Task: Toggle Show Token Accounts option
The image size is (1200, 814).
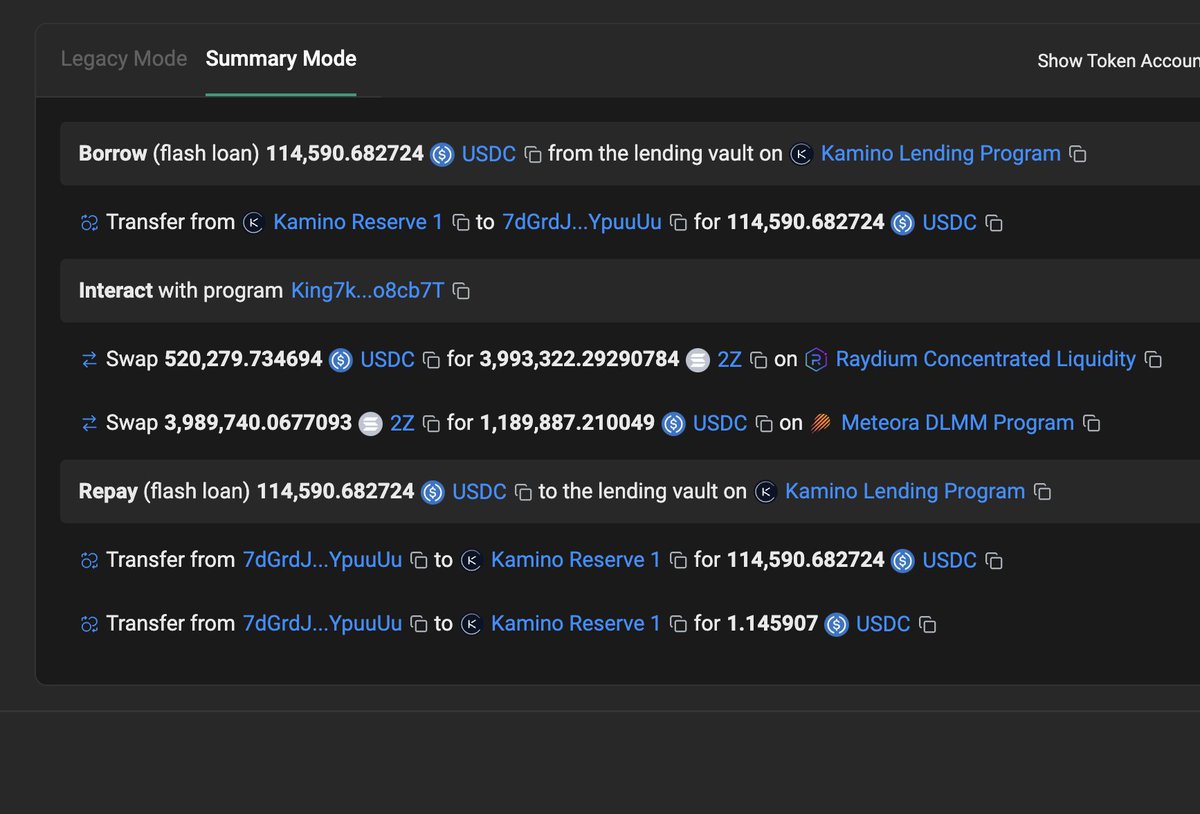Action: (1118, 61)
